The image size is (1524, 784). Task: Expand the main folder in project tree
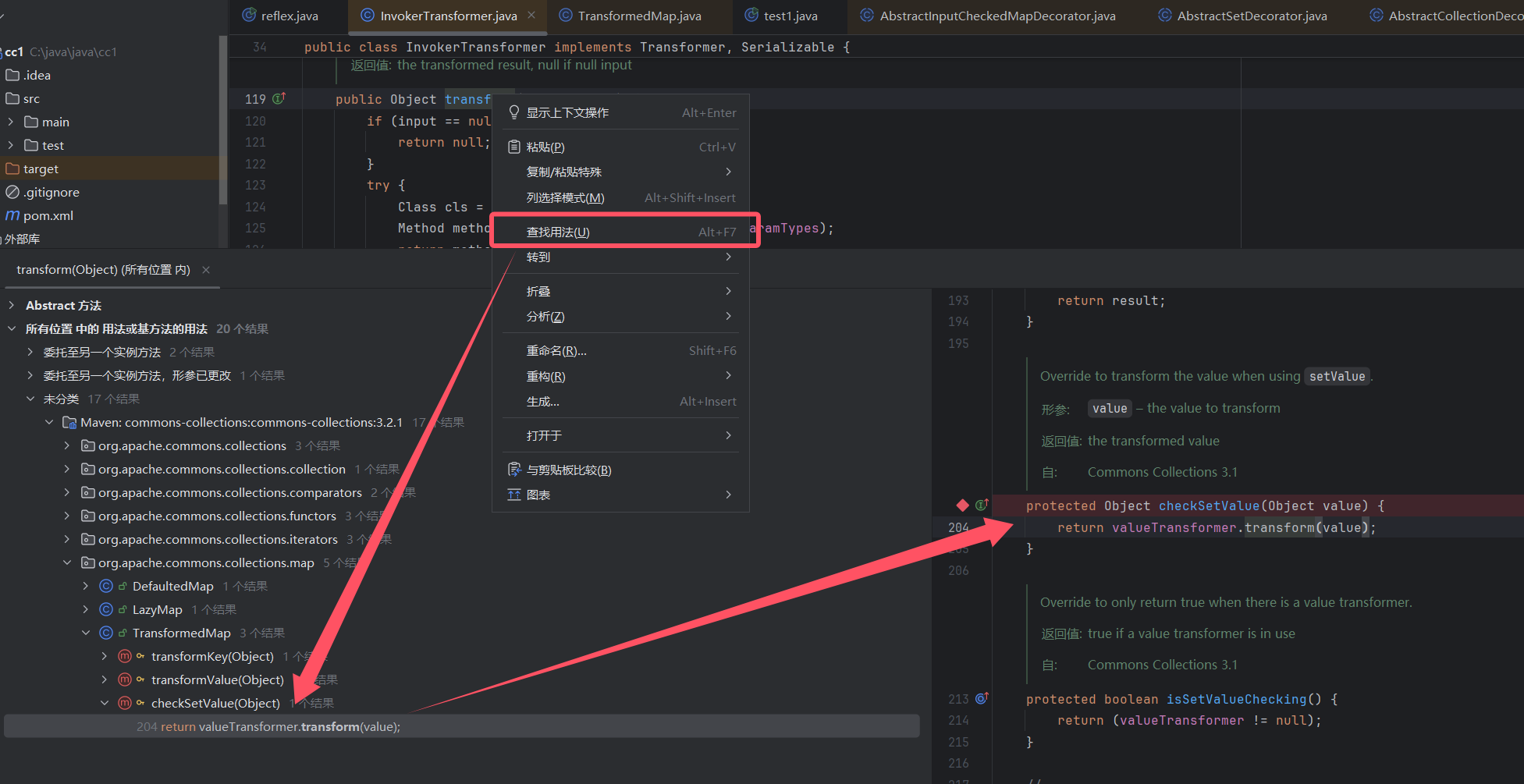click(x=11, y=122)
